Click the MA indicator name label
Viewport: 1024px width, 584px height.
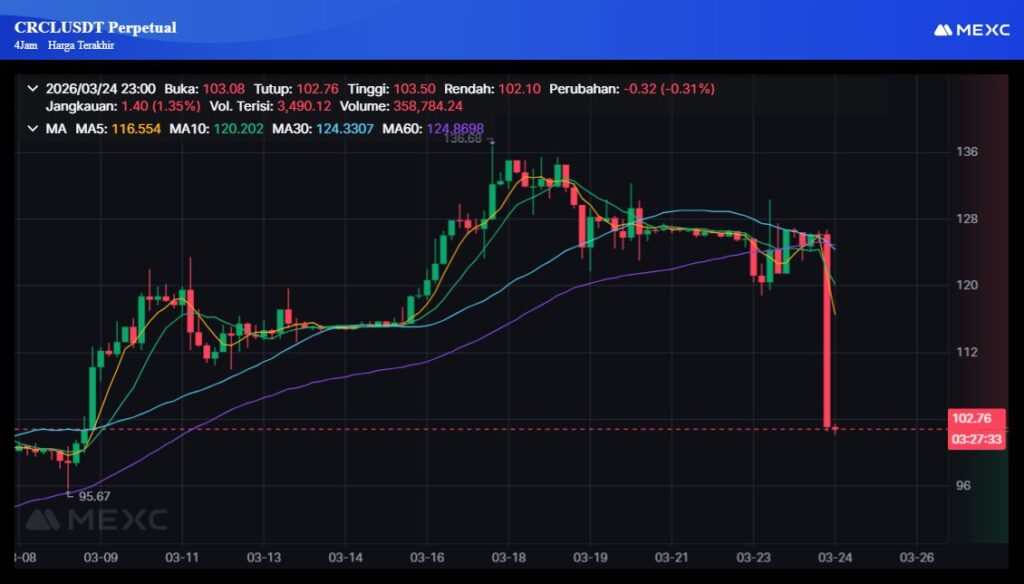pos(55,128)
